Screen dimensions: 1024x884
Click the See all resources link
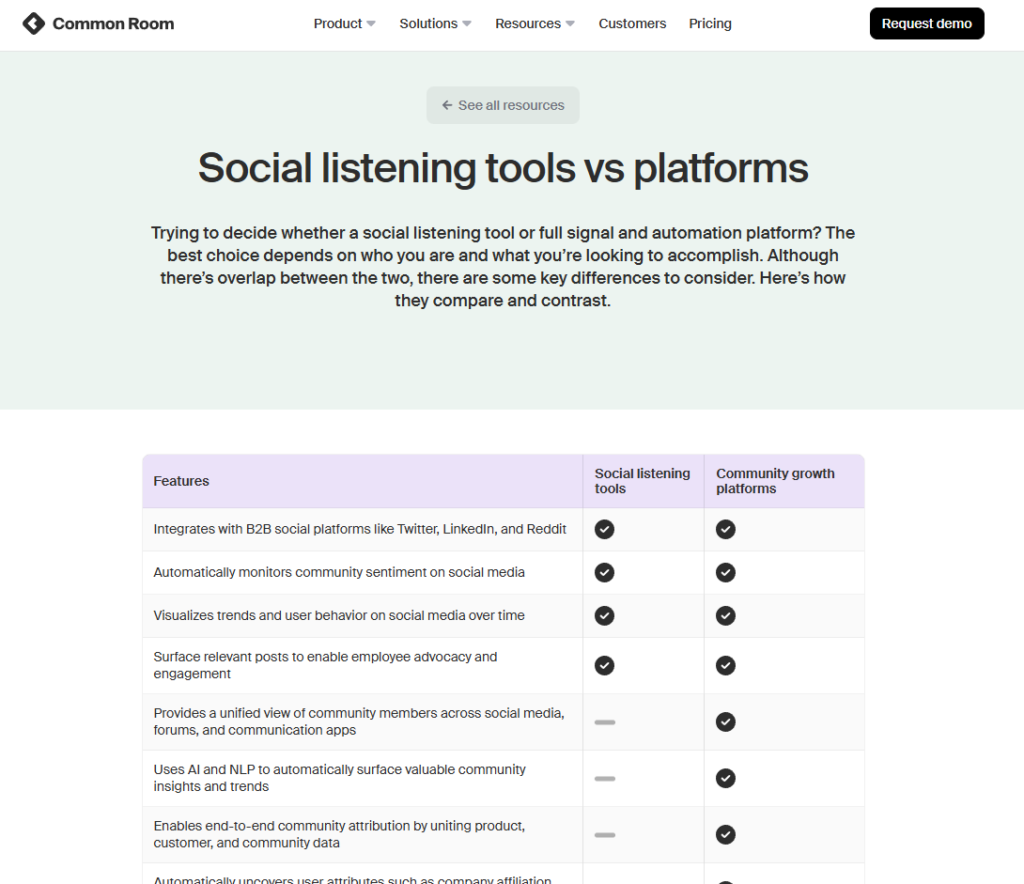pyautogui.click(x=502, y=105)
